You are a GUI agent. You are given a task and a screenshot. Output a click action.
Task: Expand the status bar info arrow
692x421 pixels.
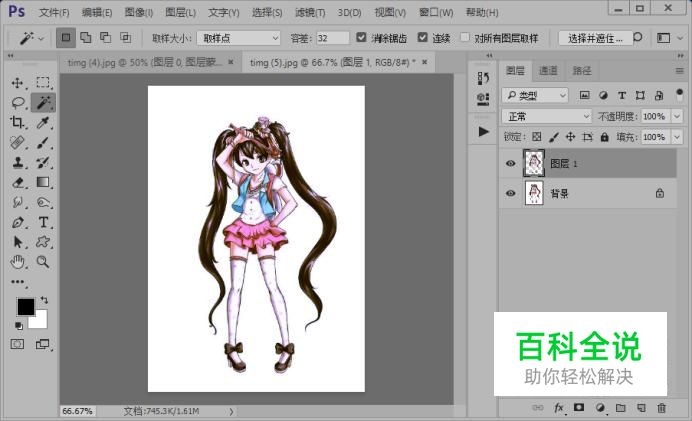coord(231,411)
